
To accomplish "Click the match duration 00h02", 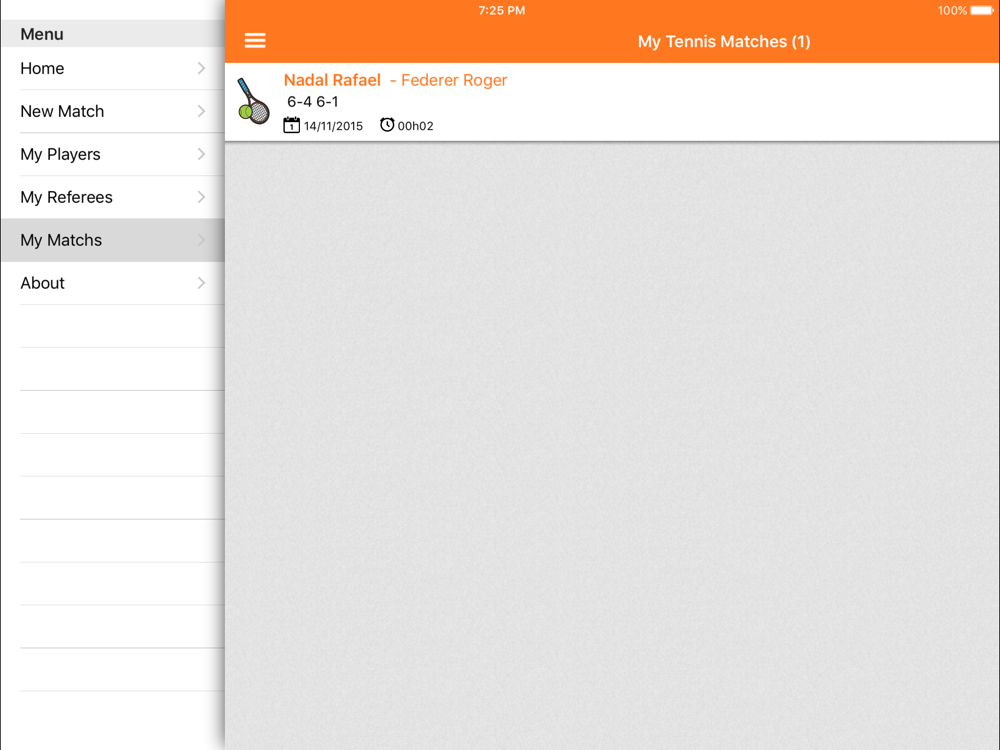I will point(415,126).
